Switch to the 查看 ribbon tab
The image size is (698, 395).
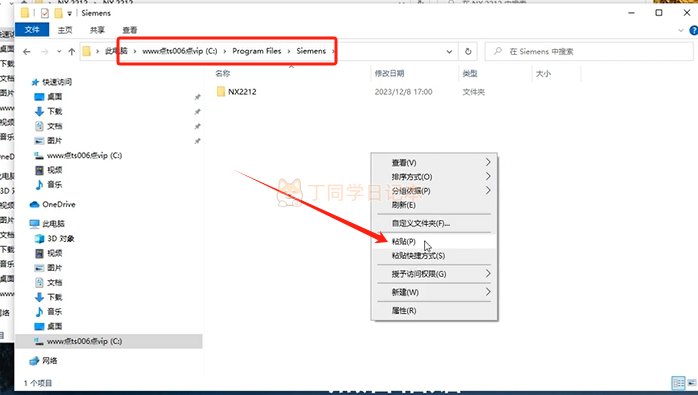(130, 30)
